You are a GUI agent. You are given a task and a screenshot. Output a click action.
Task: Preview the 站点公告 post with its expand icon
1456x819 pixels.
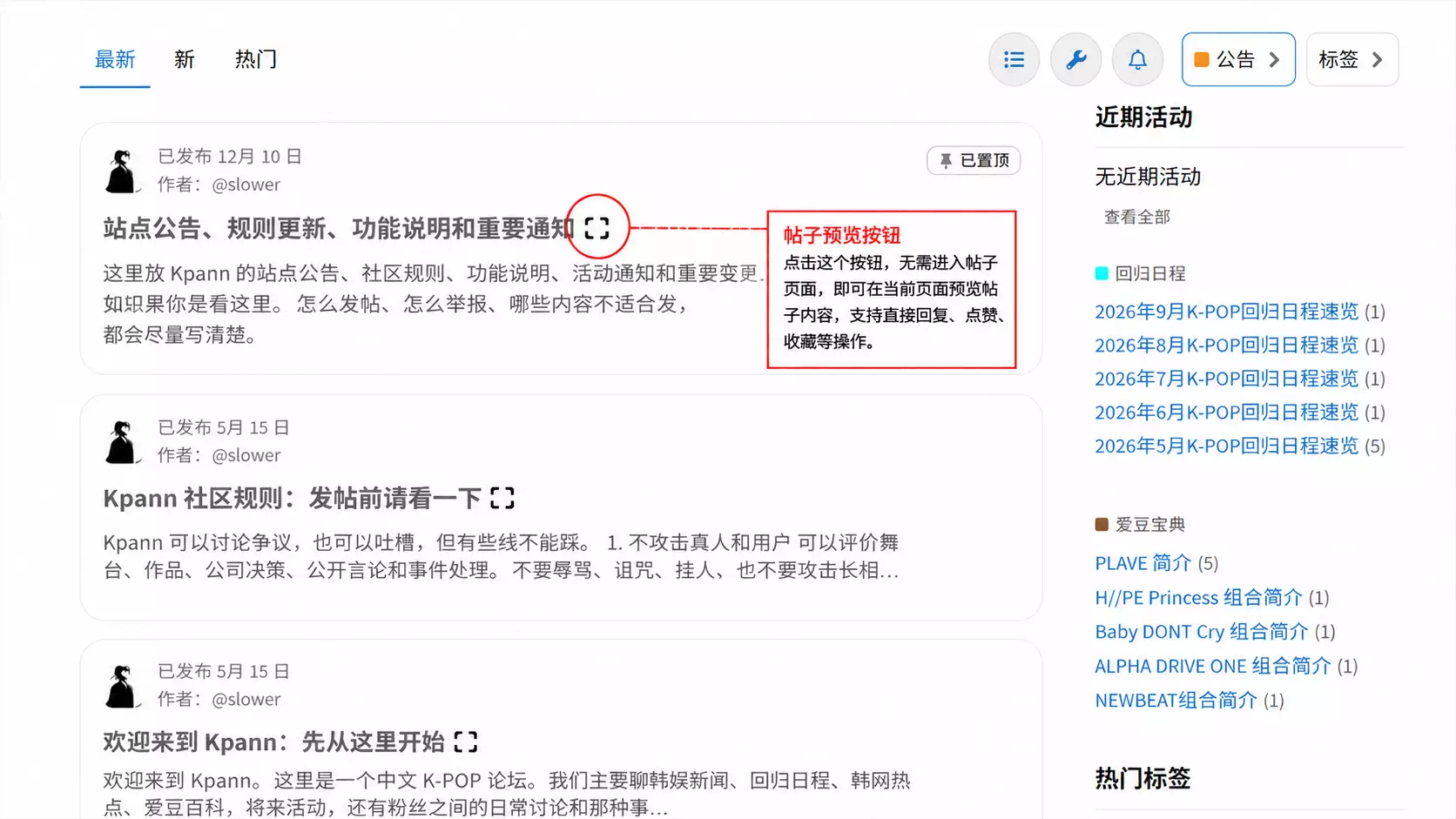point(597,228)
